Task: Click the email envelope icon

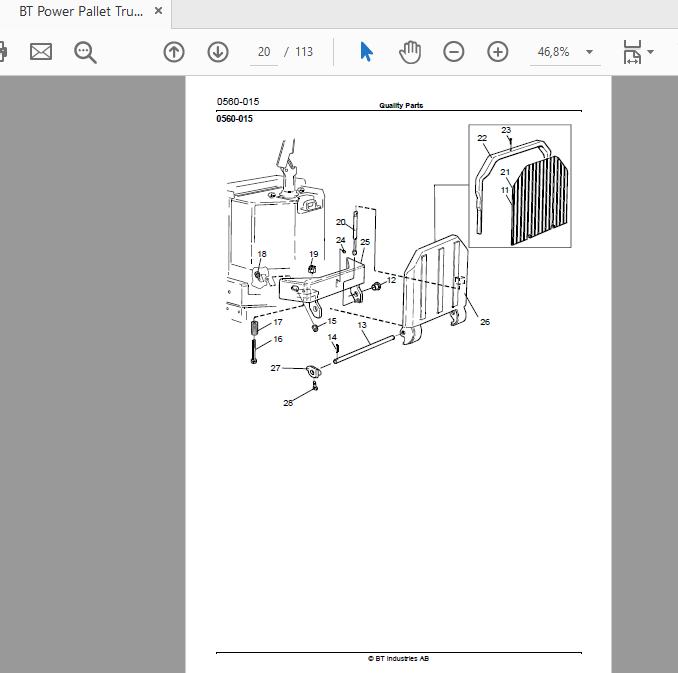Action: (x=41, y=52)
